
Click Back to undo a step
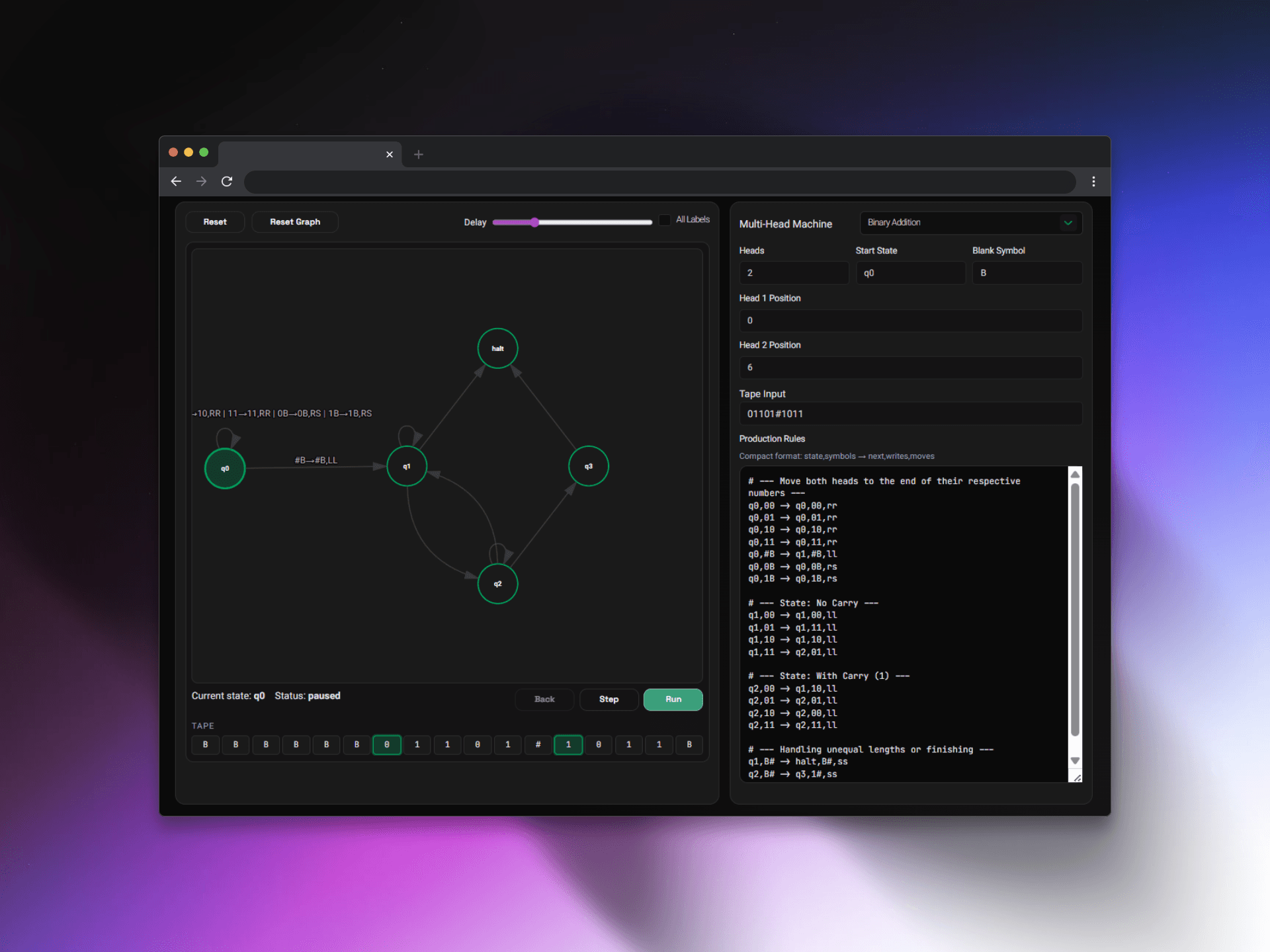[544, 699]
